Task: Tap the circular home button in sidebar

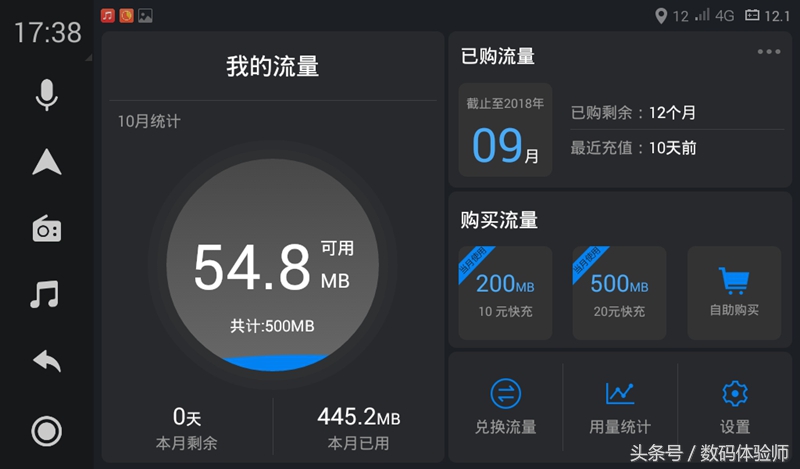Action: (46, 431)
